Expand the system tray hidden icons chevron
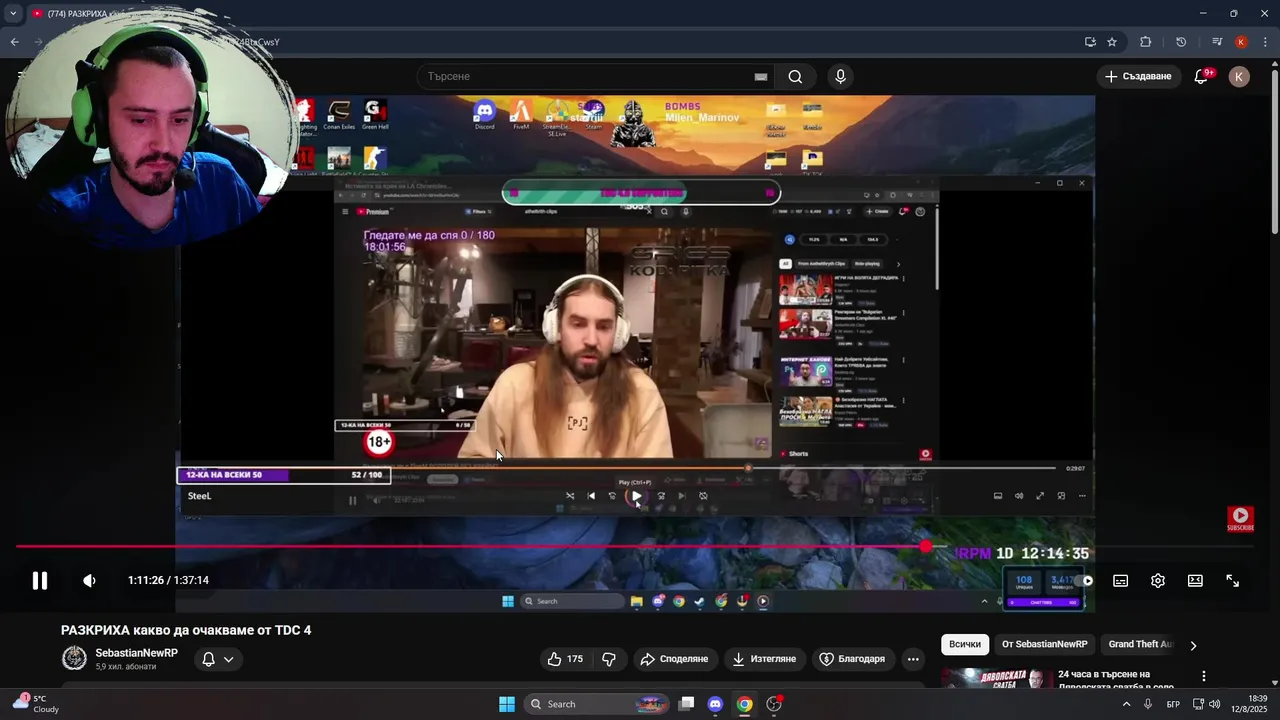 click(x=1126, y=704)
